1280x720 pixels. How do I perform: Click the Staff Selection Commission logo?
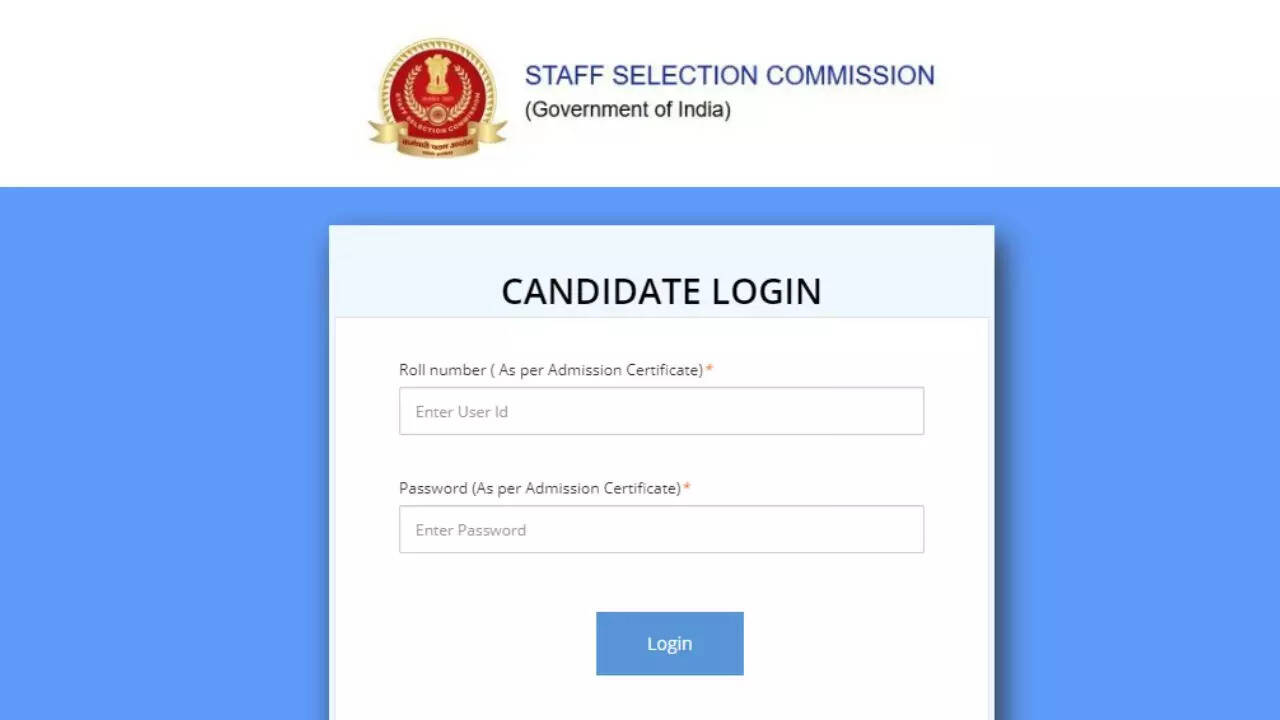point(438,97)
